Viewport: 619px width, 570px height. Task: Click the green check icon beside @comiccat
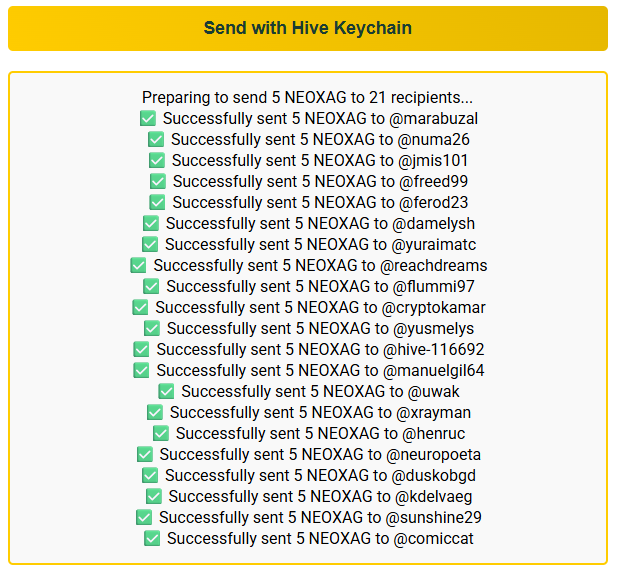click(x=152, y=538)
